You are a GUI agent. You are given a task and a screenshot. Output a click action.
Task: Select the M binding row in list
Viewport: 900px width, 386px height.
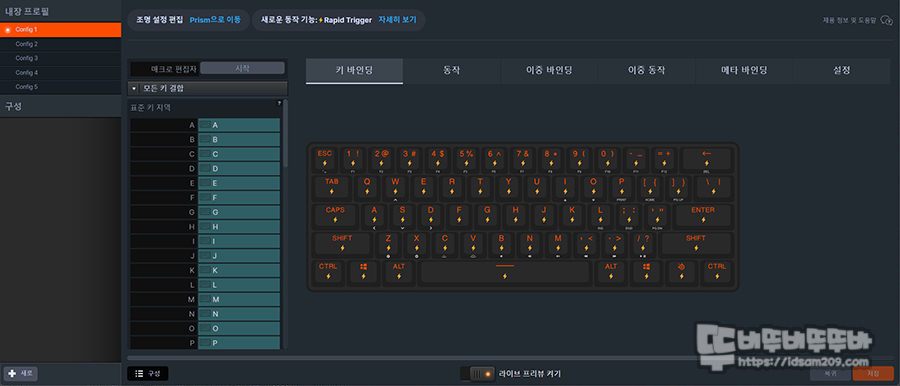point(205,299)
